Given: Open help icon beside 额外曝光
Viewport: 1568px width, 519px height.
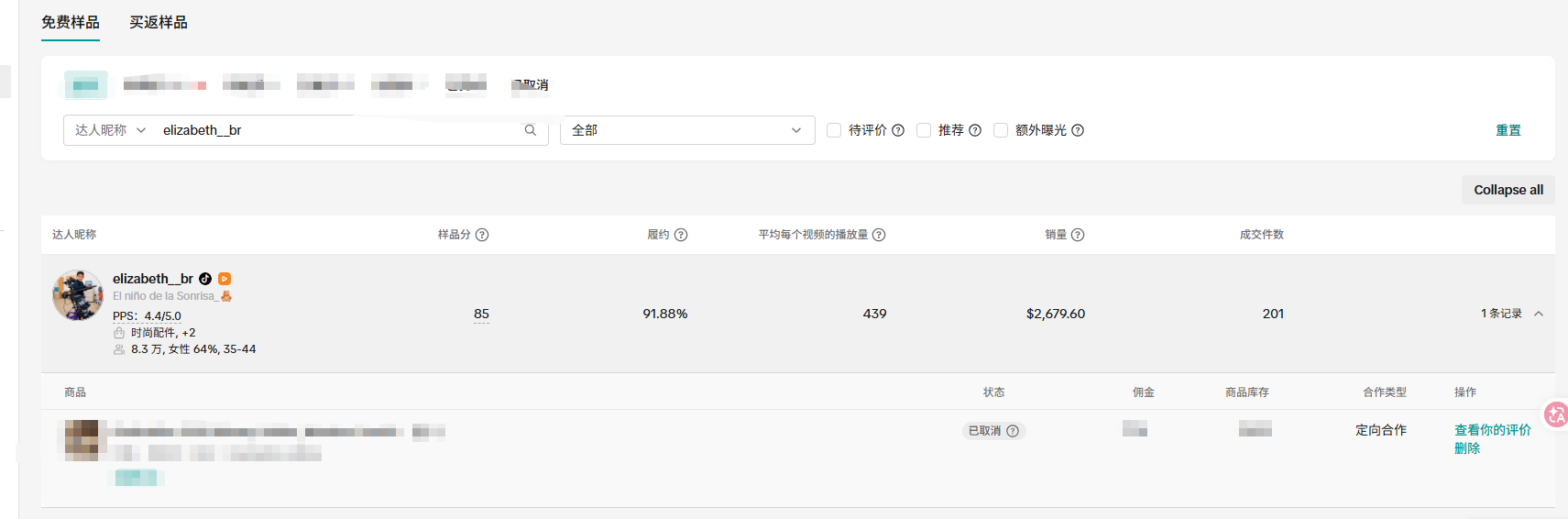Looking at the screenshot, I should (1078, 130).
